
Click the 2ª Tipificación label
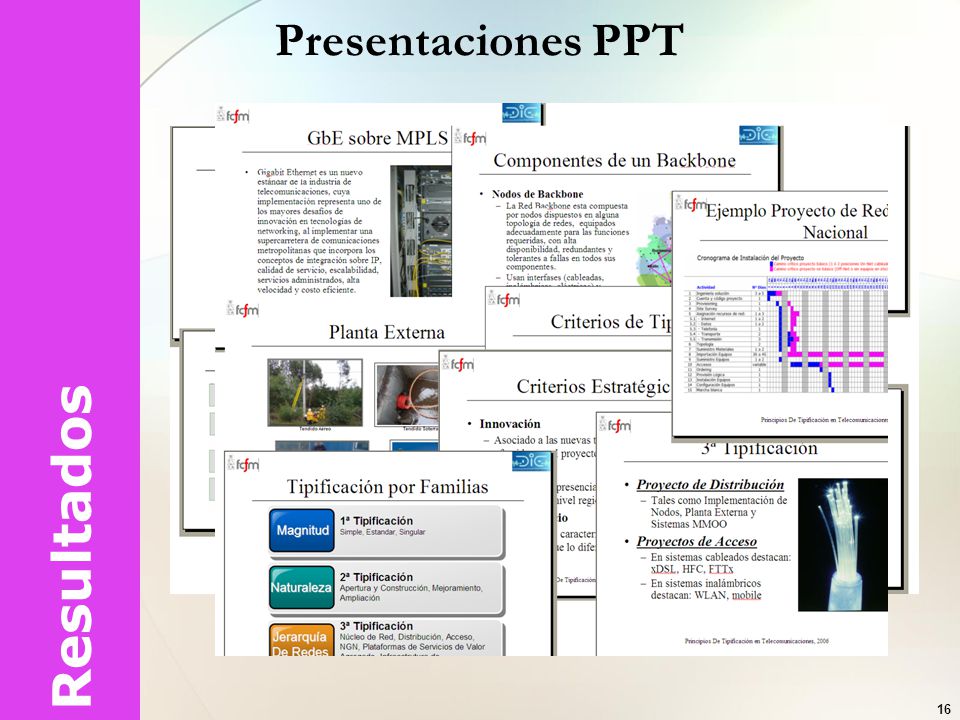[x=377, y=577]
